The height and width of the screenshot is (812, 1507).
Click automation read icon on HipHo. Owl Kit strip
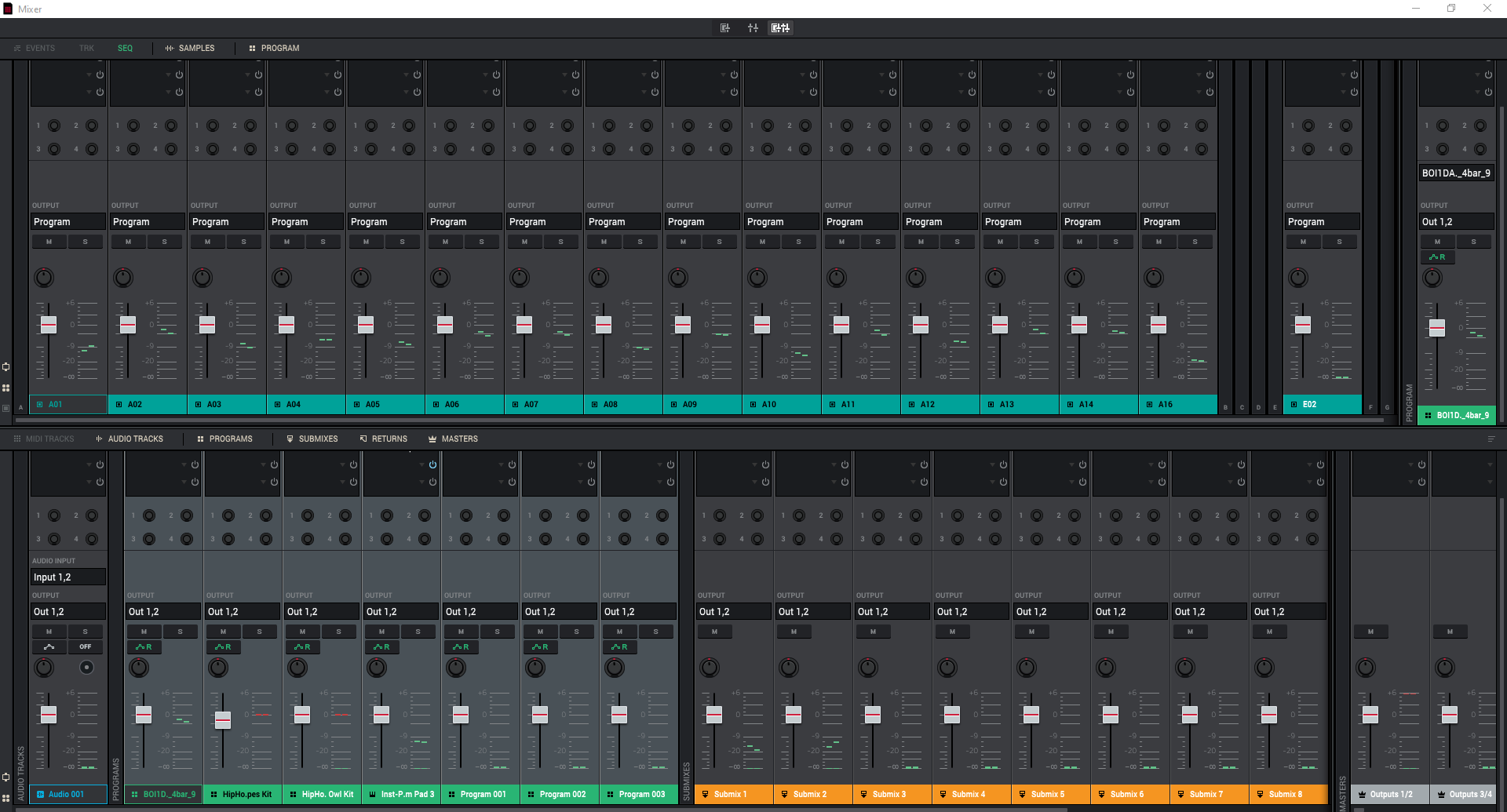coord(302,647)
